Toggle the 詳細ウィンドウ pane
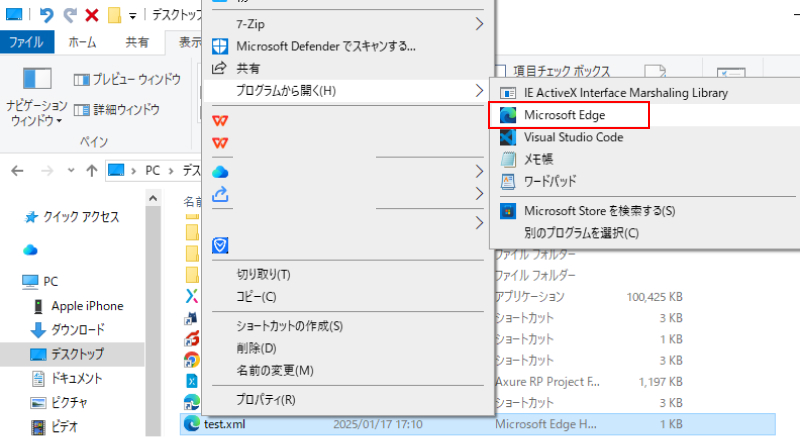Screen dimensions: 800x437 [x=117, y=110]
